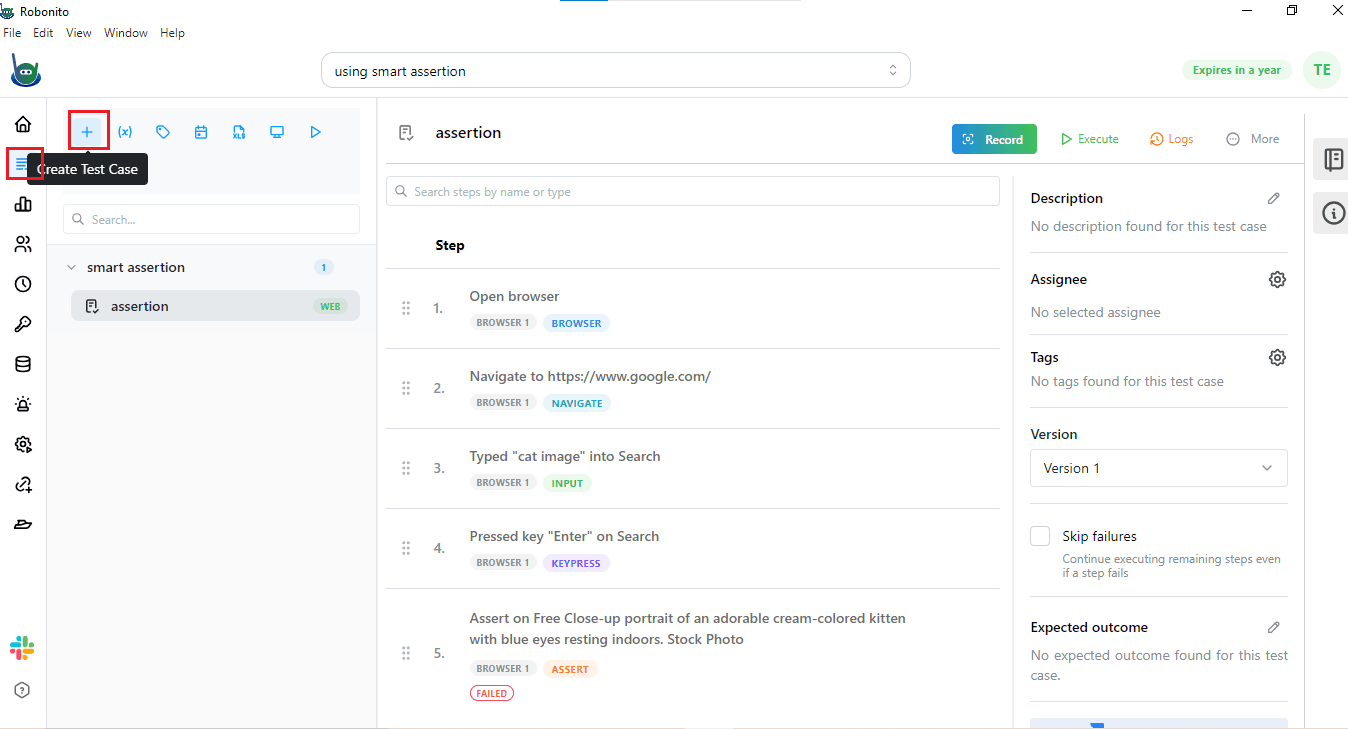This screenshot has height=729, width=1348.
Task: Select the tags icon in the toolbar
Action: point(163,131)
